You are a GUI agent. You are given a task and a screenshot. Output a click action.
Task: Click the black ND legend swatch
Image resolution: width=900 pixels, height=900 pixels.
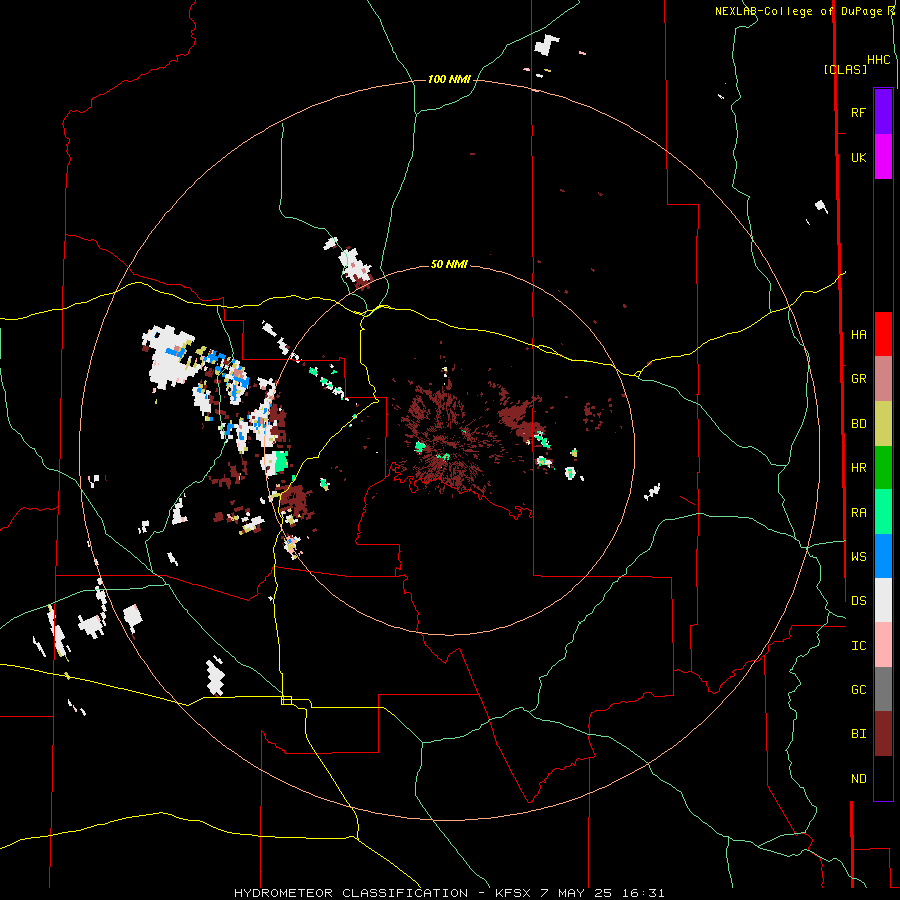pos(883,778)
